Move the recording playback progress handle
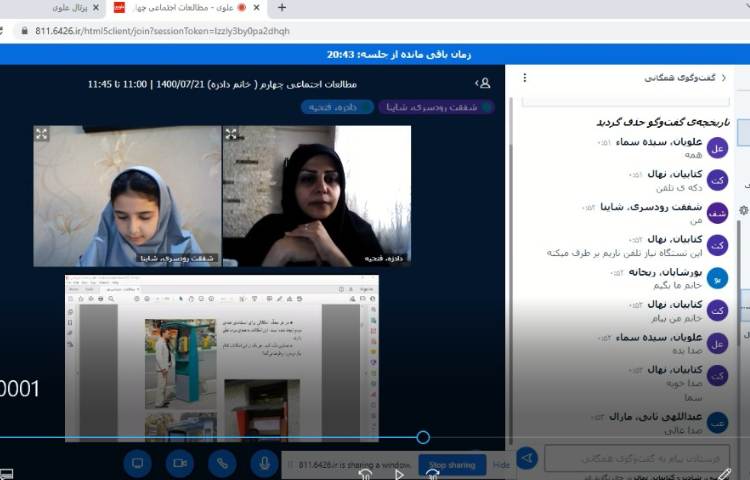The width and height of the screenshot is (750, 480). click(x=423, y=437)
